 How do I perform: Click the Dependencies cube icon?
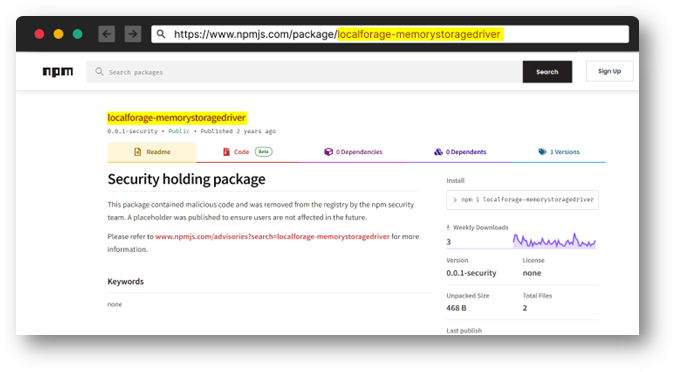point(329,152)
